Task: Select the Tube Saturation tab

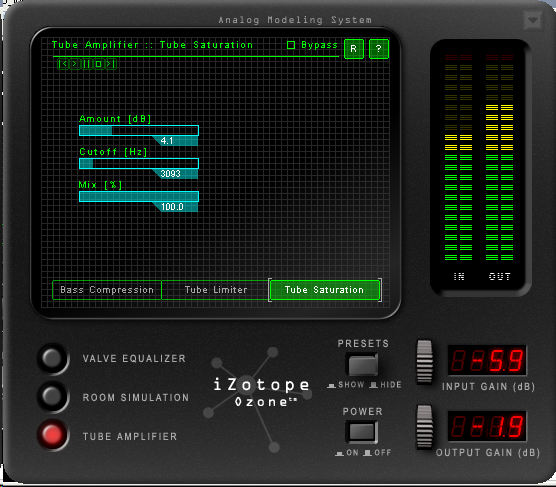Action: pyautogui.click(x=324, y=290)
